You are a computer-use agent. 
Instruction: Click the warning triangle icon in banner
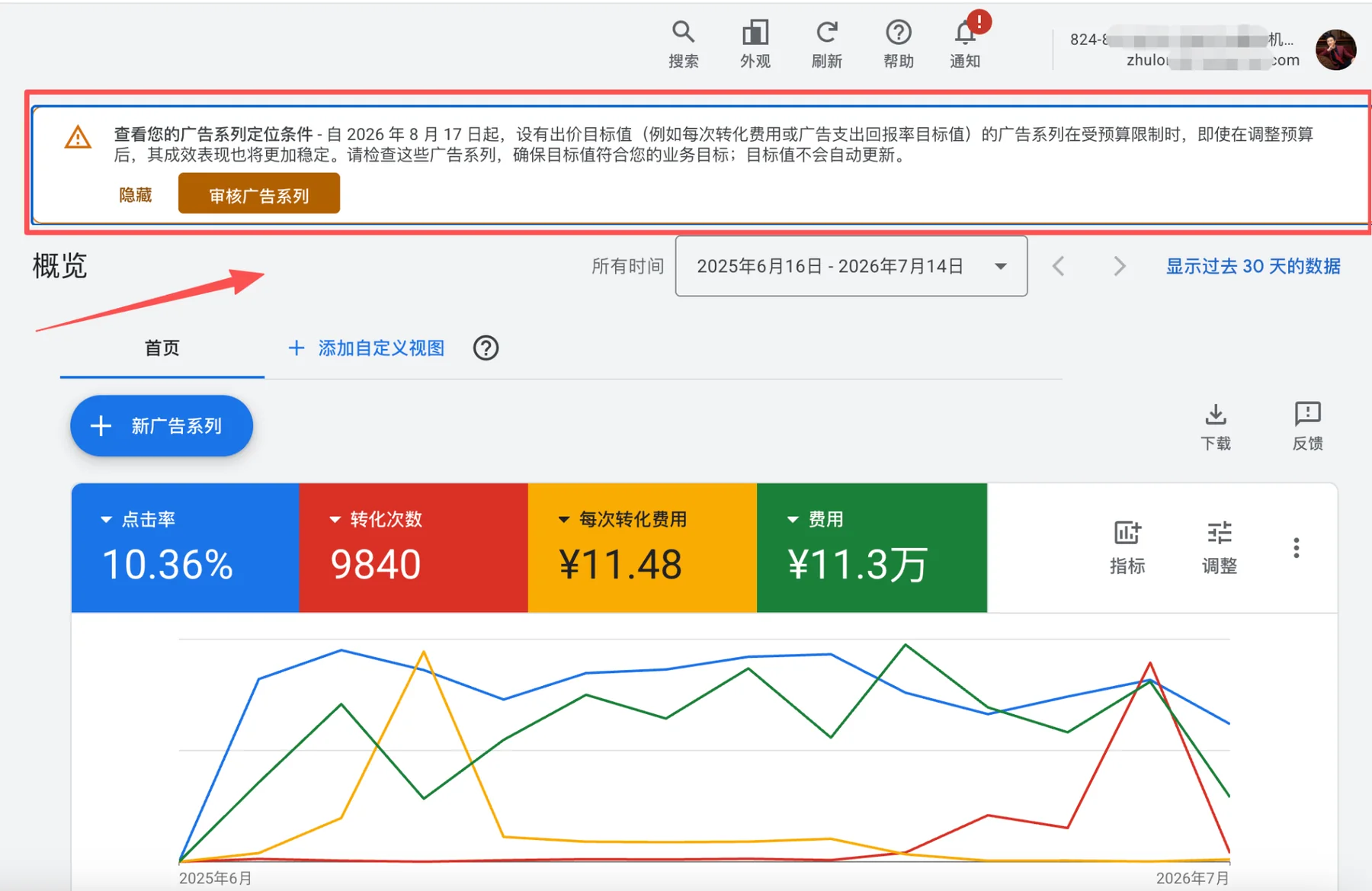click(x=78, y=137)
